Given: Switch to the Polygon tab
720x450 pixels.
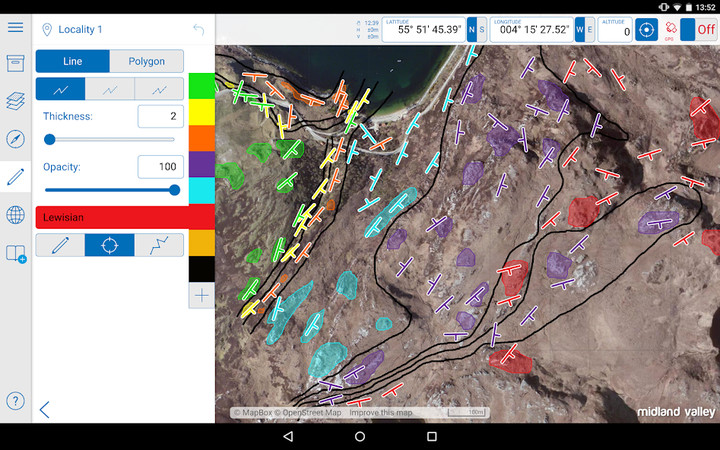Looking at the screenshot, I should (146, 61).
